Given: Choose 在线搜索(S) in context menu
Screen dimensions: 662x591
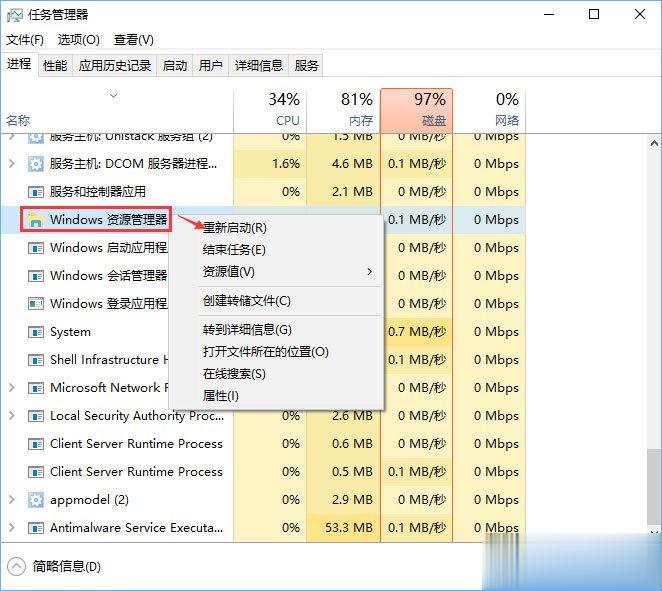Looking at the screenshot, I should tap(234, 374).
